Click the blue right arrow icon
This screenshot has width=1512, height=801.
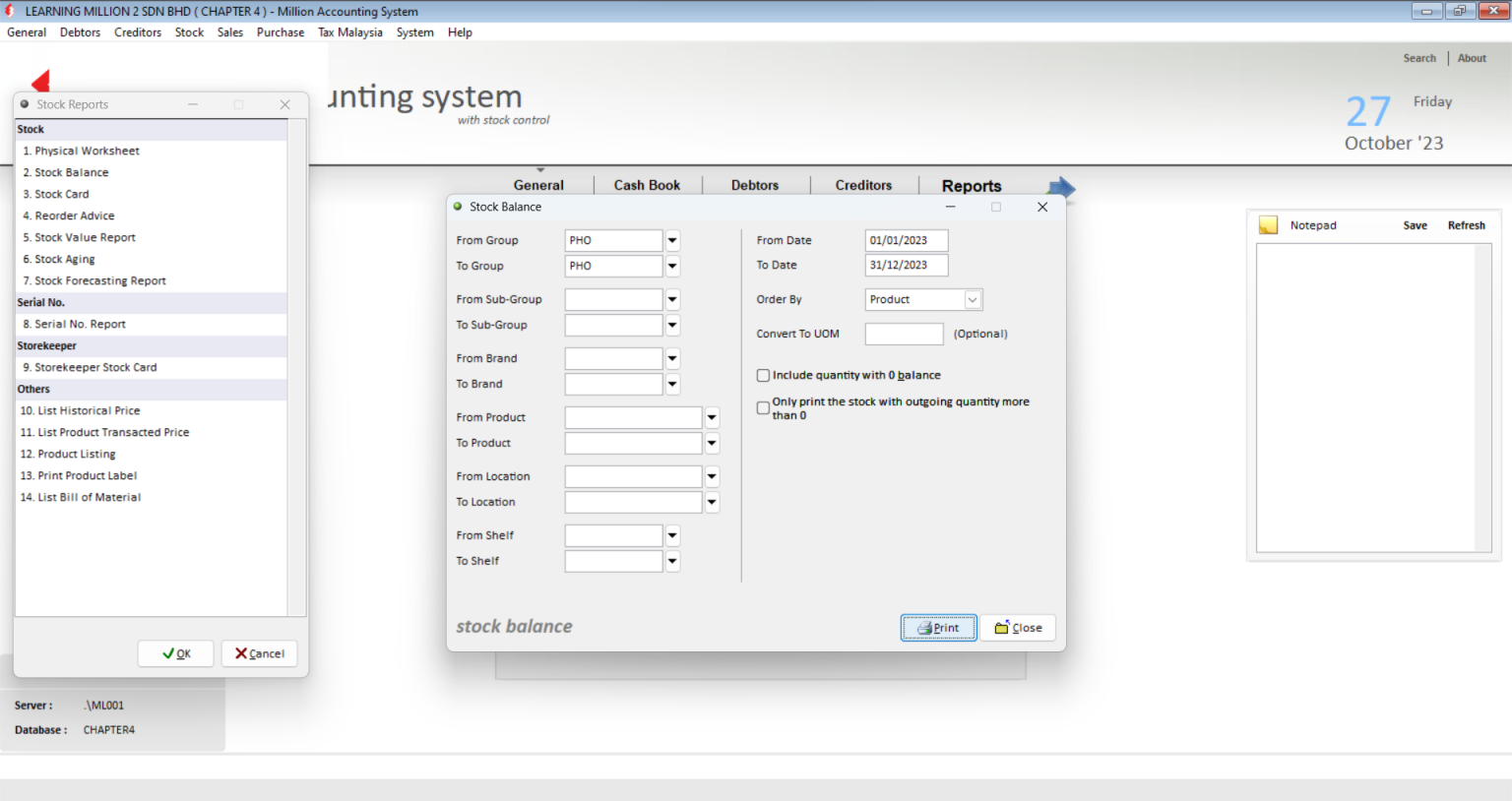pyautogui.click(x=1062, y=187)
